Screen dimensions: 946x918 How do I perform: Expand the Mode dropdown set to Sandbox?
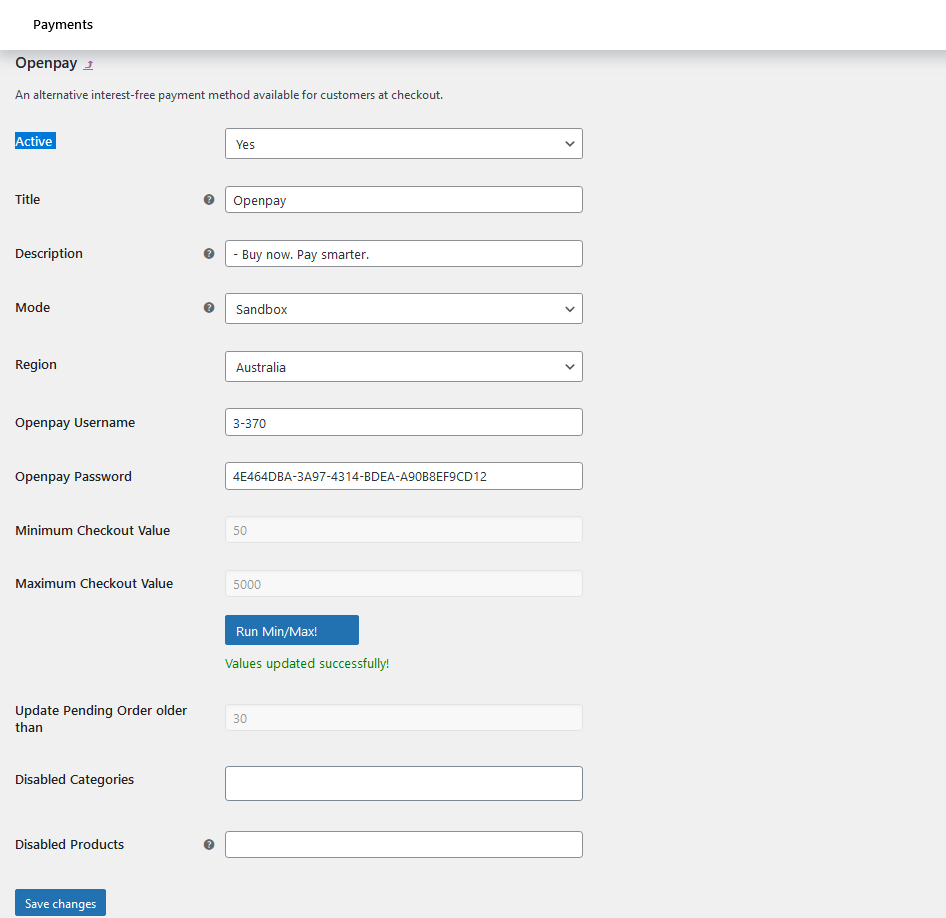[403, 309]
